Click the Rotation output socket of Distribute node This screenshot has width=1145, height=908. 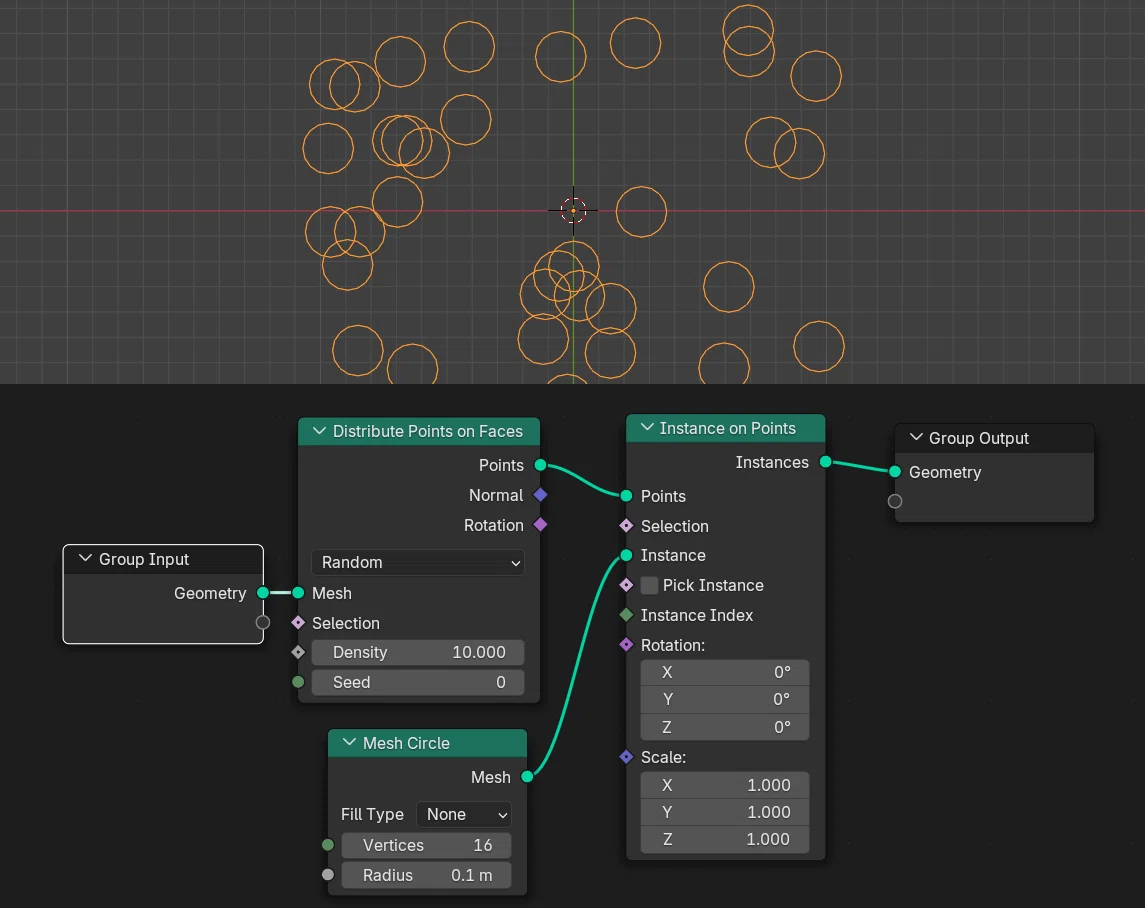click(x=540, y=524)
